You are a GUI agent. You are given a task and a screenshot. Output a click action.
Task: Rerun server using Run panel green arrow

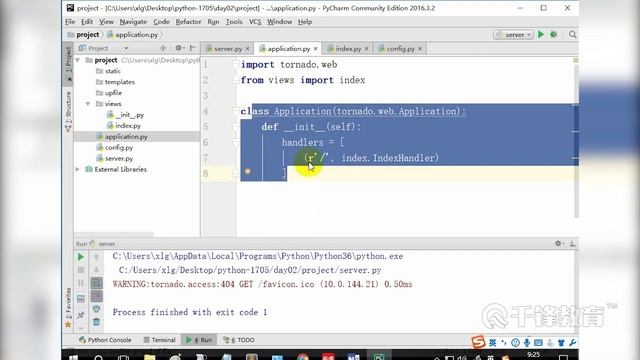[x=81, y=257]
